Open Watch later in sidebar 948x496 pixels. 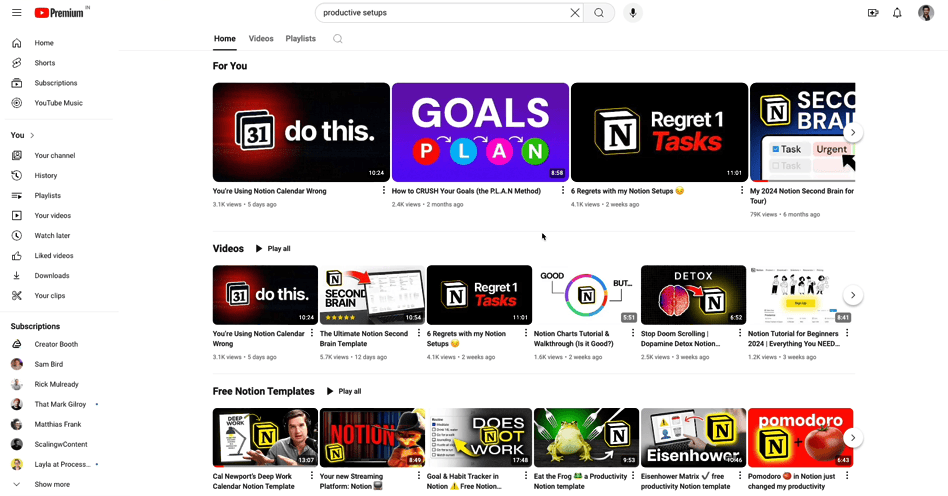tap(52, 236)
